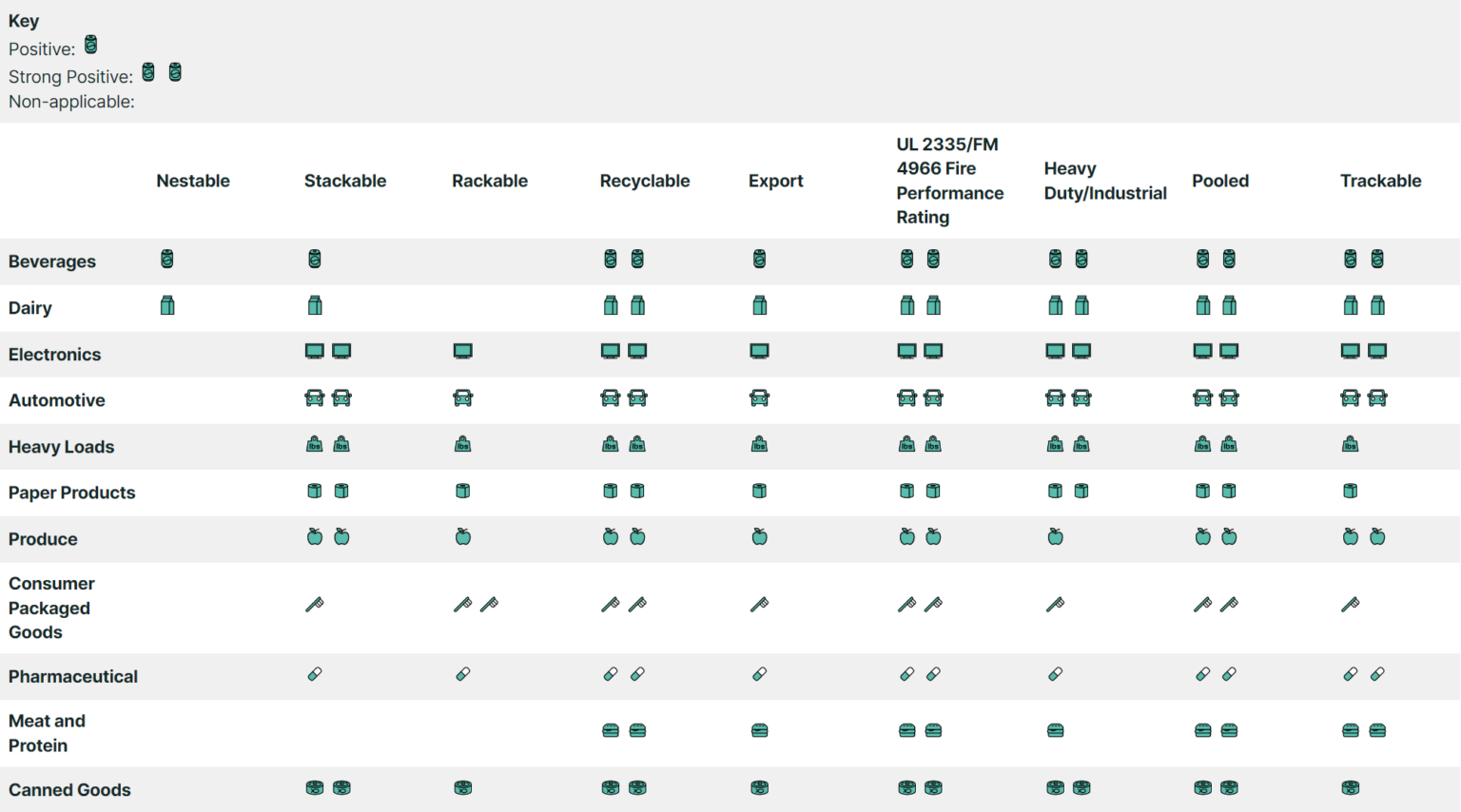Select the Pharmaceutical row label

pyautogui.click(x=73, y=676)
